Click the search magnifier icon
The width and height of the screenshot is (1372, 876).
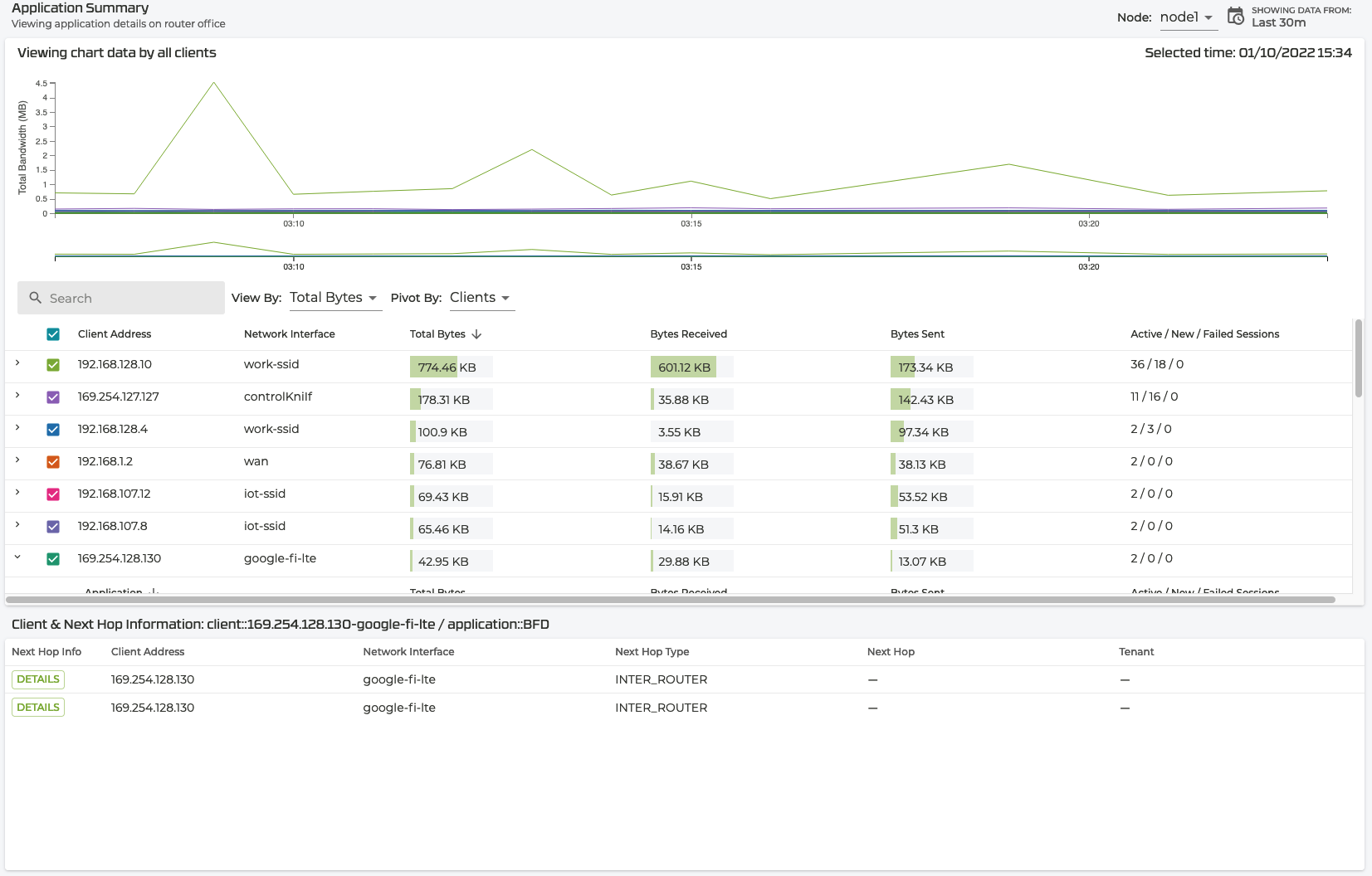coord(36,298)
